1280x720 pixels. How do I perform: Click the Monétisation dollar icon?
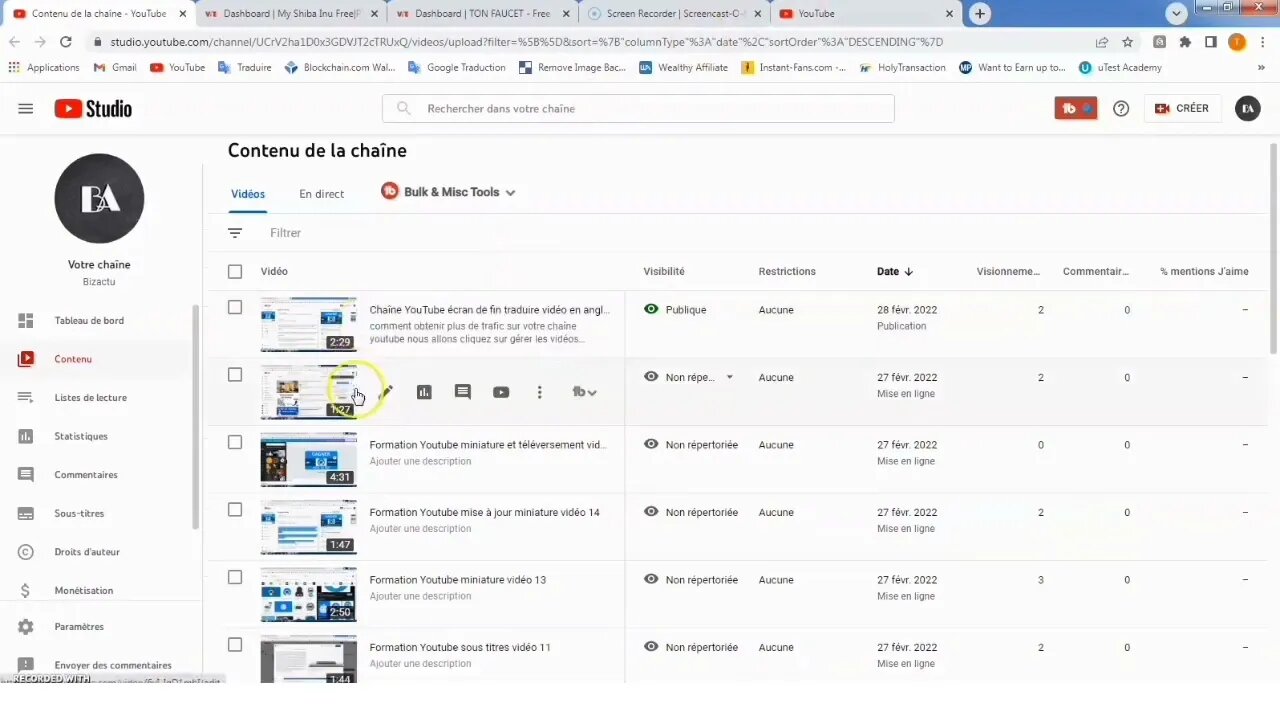26,591
